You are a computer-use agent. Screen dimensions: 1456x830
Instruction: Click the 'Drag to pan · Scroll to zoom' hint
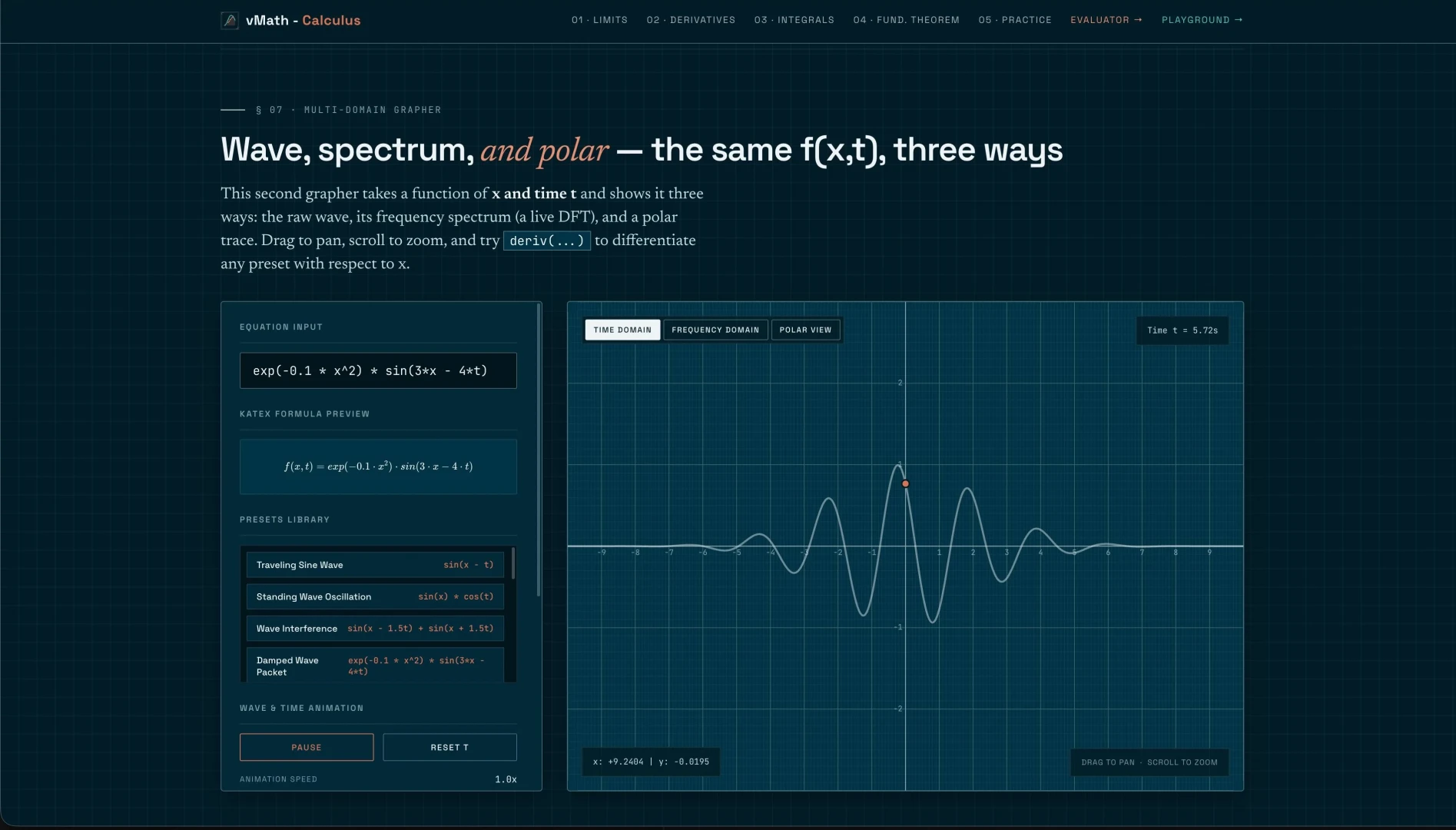[x=1149, y=762]
